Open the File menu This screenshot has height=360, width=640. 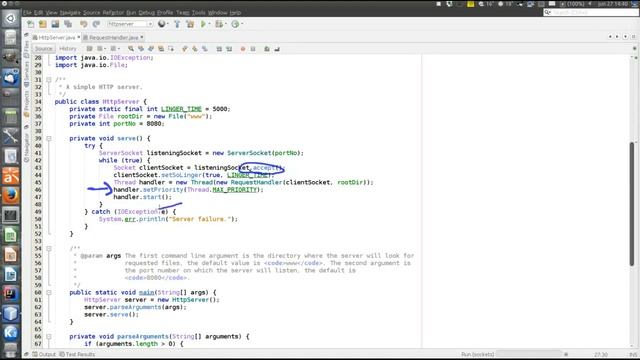pos(27,13)
